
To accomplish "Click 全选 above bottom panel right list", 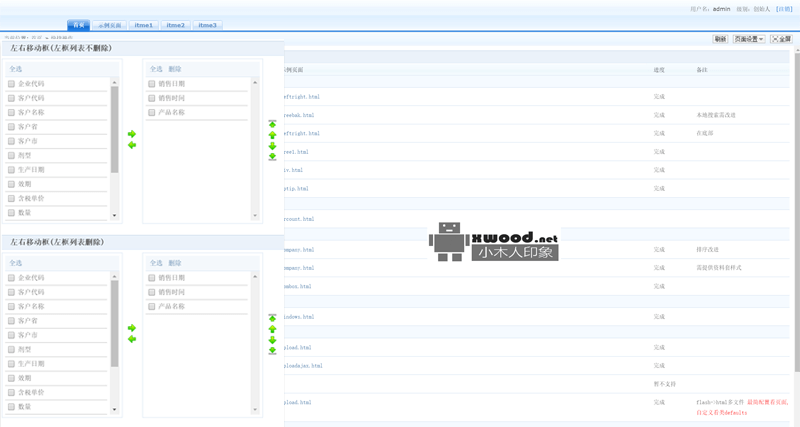I will [x=156, y=263].
